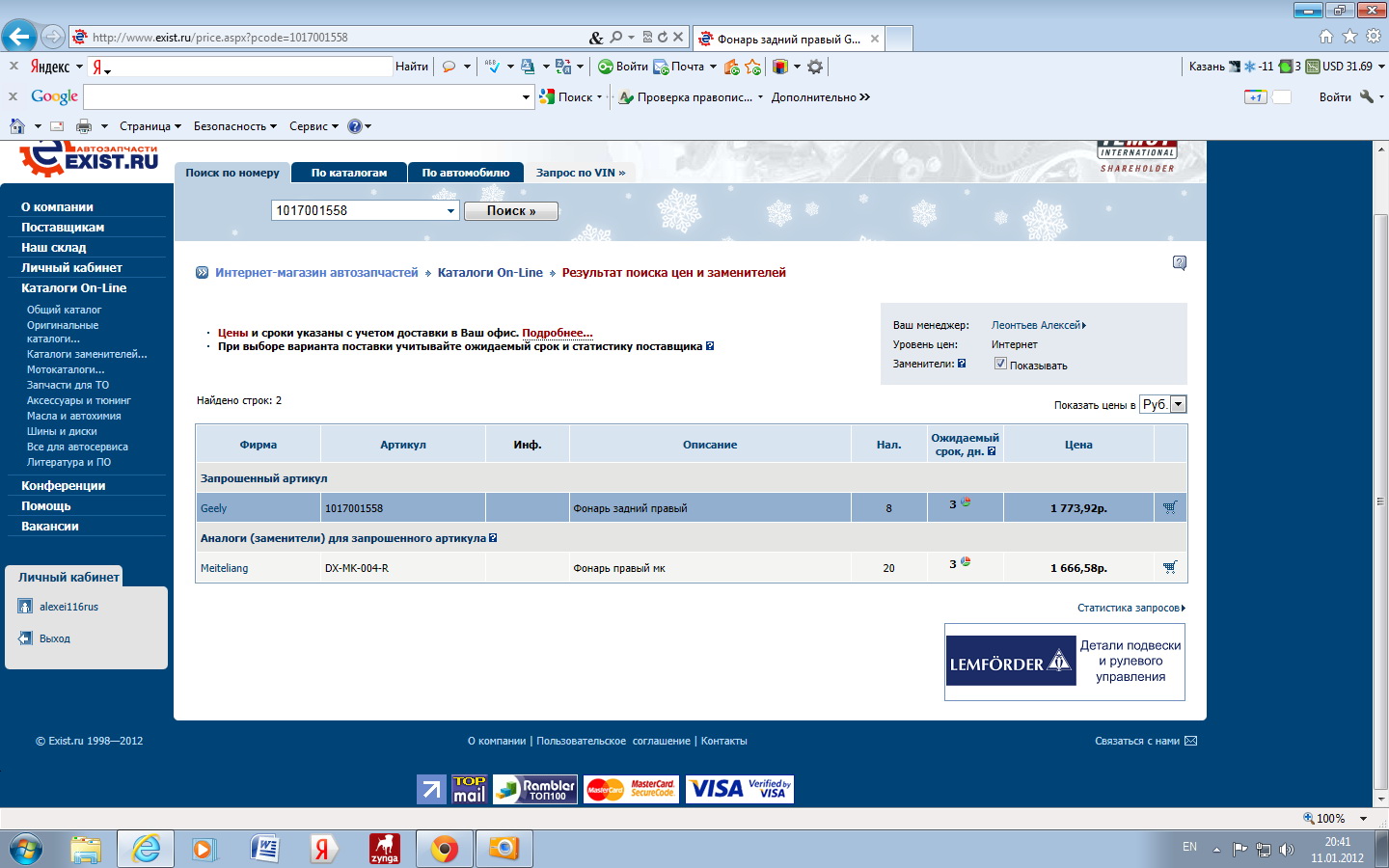
Task: Click the Поиск » search button
Action: (x=511, y=211)
